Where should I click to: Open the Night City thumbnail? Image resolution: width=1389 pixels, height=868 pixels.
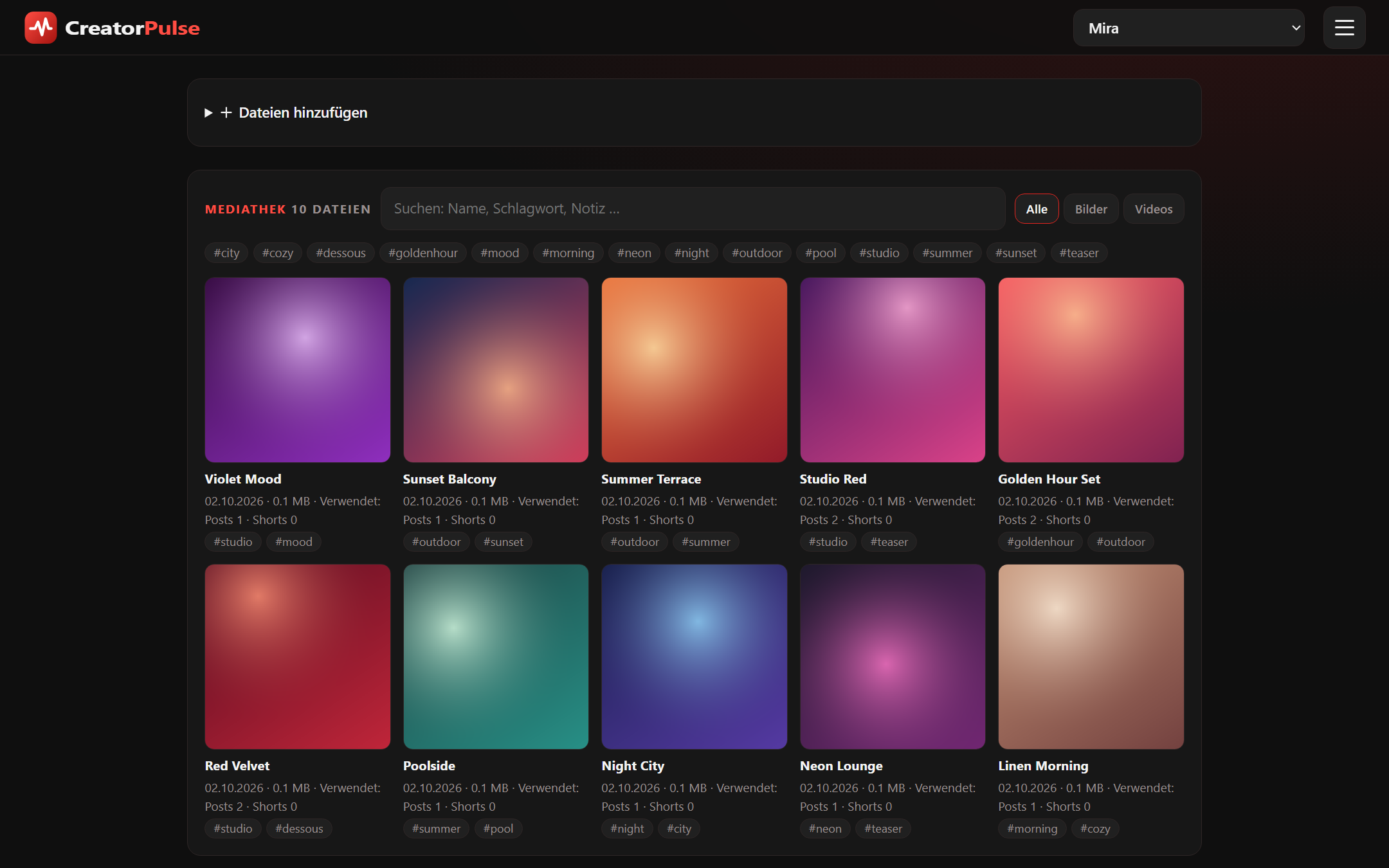pyautogui.click(x=694, y=656)
